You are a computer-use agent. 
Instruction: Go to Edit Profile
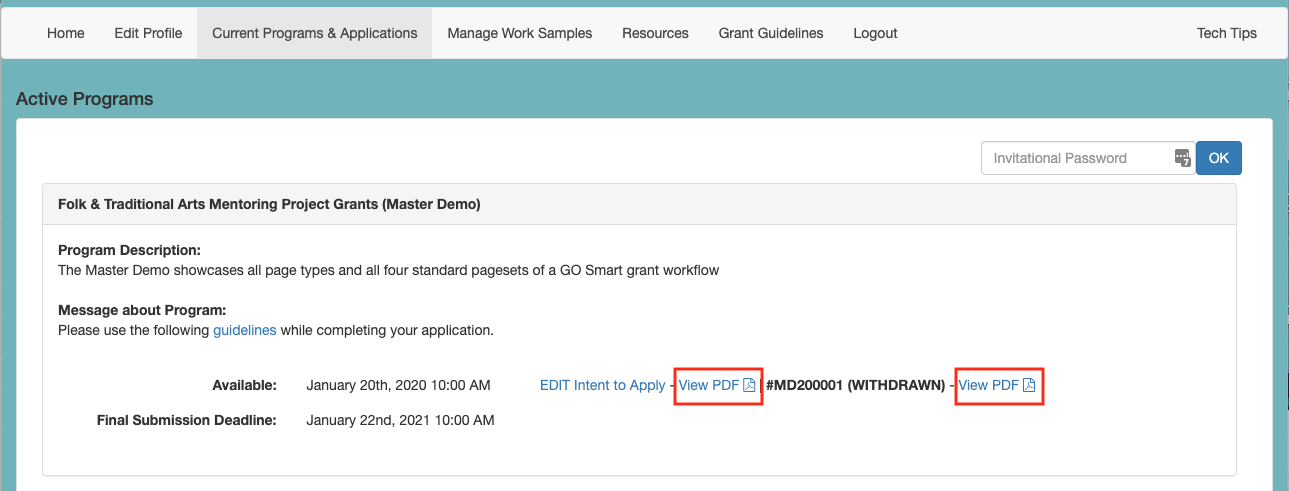tap(148, 33)
